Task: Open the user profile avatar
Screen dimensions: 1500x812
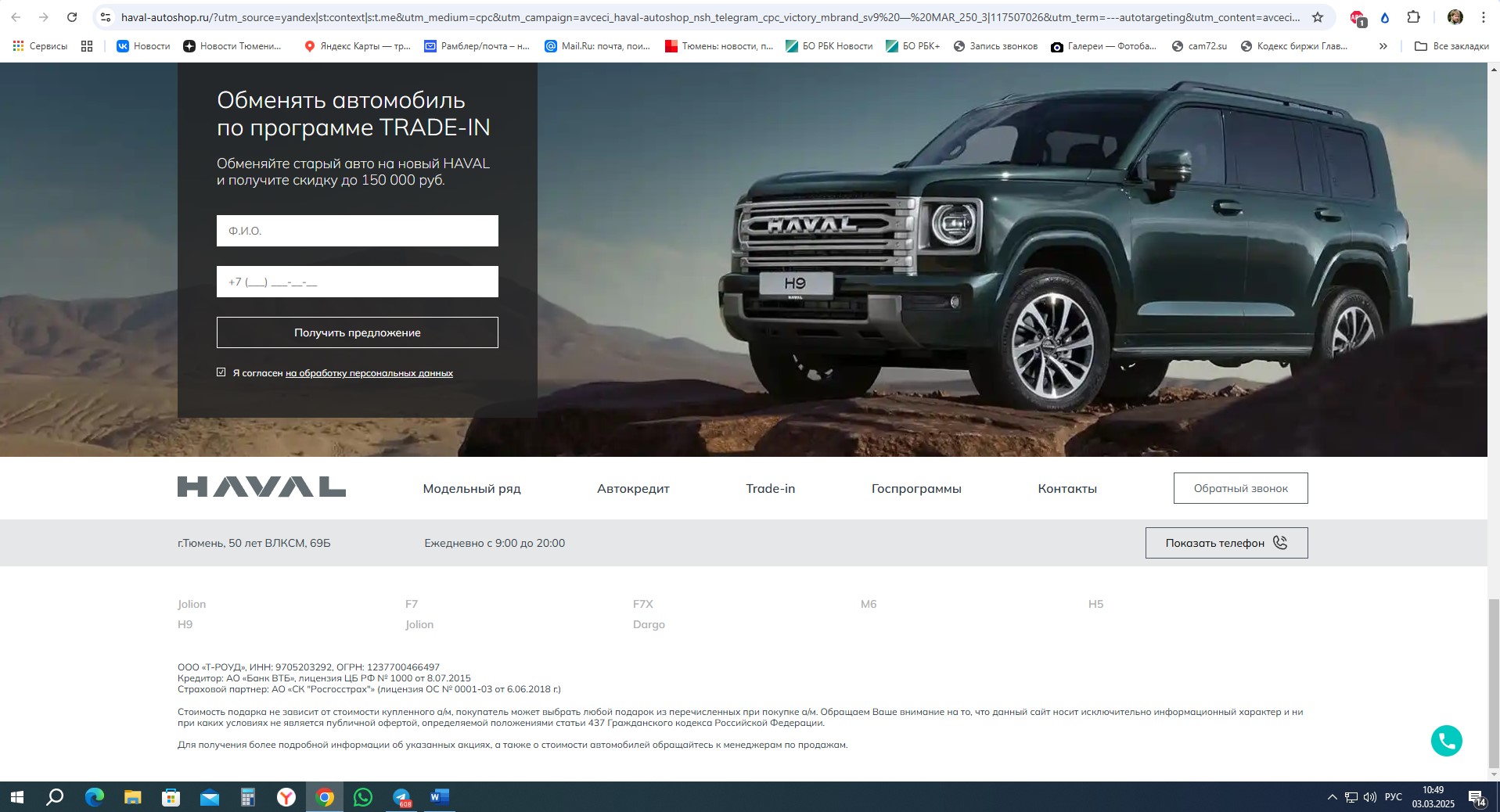Action: coord(1455,17)
